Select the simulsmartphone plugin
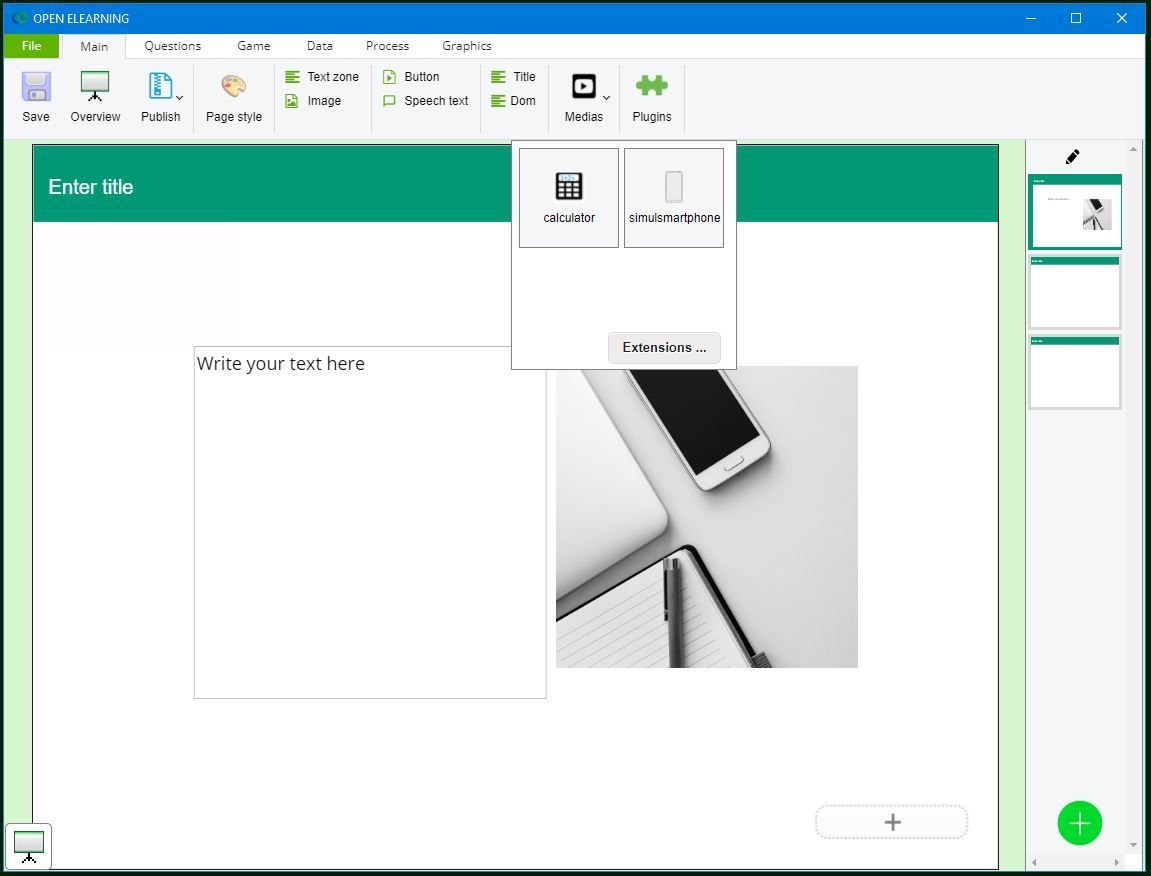1151x876 pixels. point(674,197)
